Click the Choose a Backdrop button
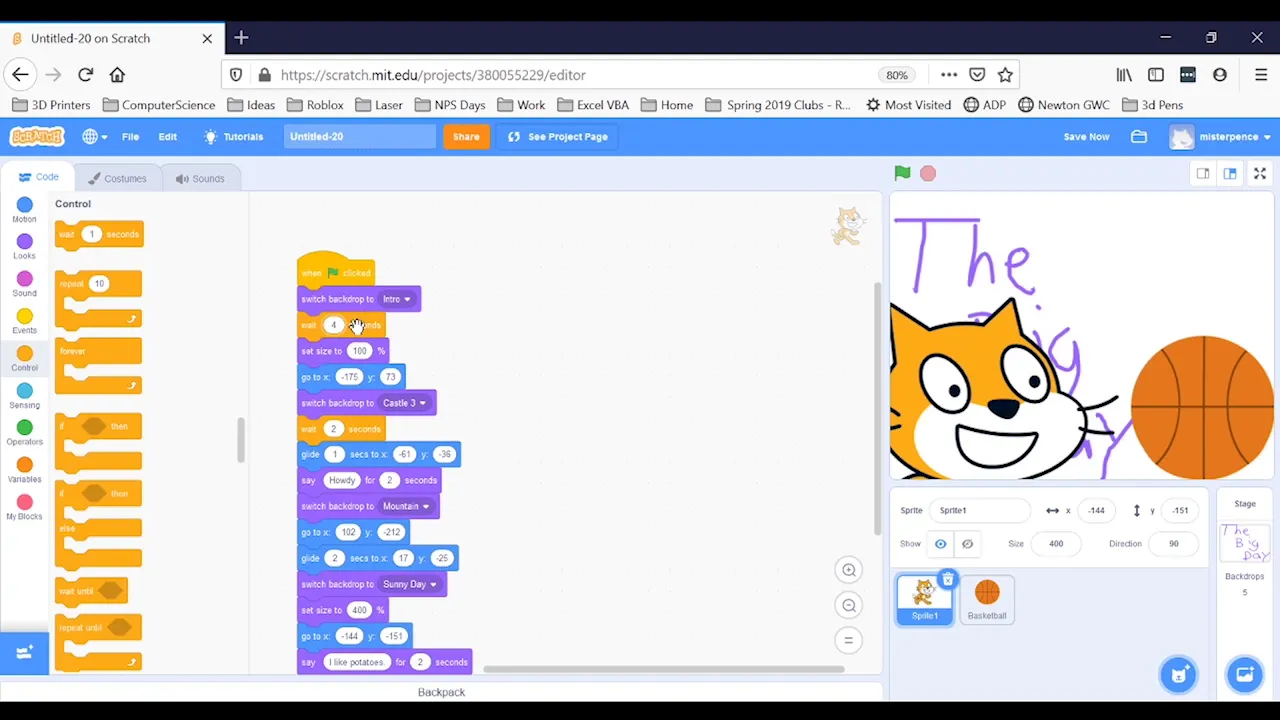1280x720 pixels. tap(1244, 674)
